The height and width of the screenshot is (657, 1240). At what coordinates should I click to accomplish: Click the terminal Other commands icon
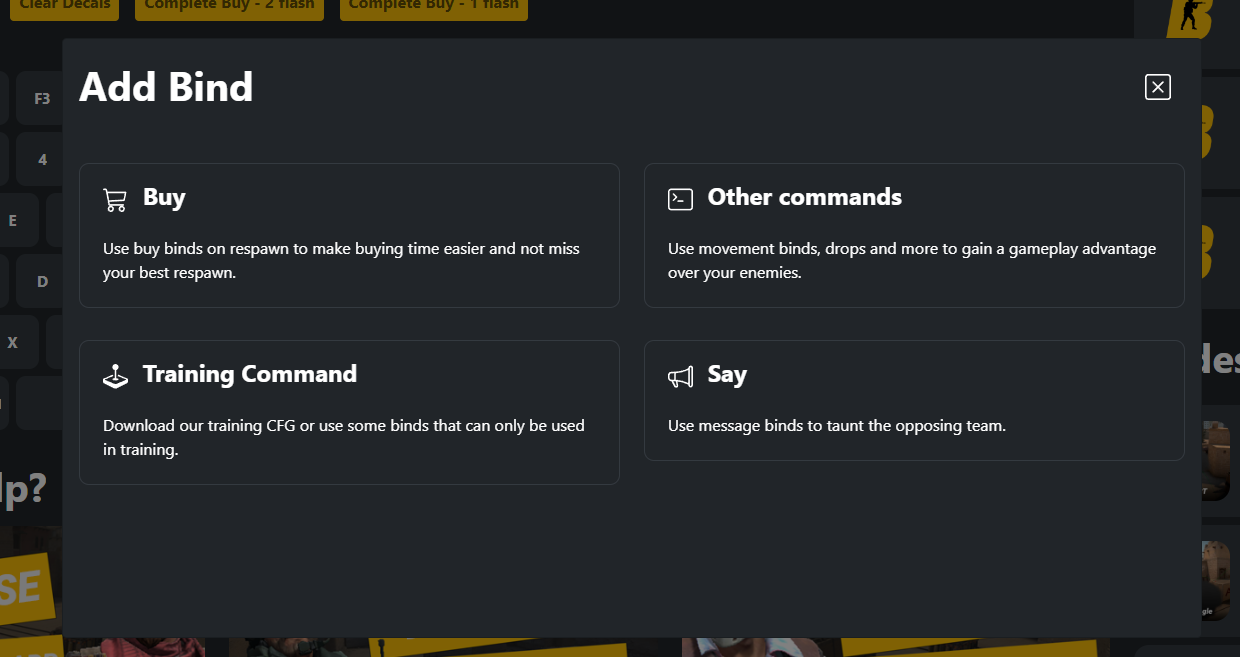tap(680, 199)
